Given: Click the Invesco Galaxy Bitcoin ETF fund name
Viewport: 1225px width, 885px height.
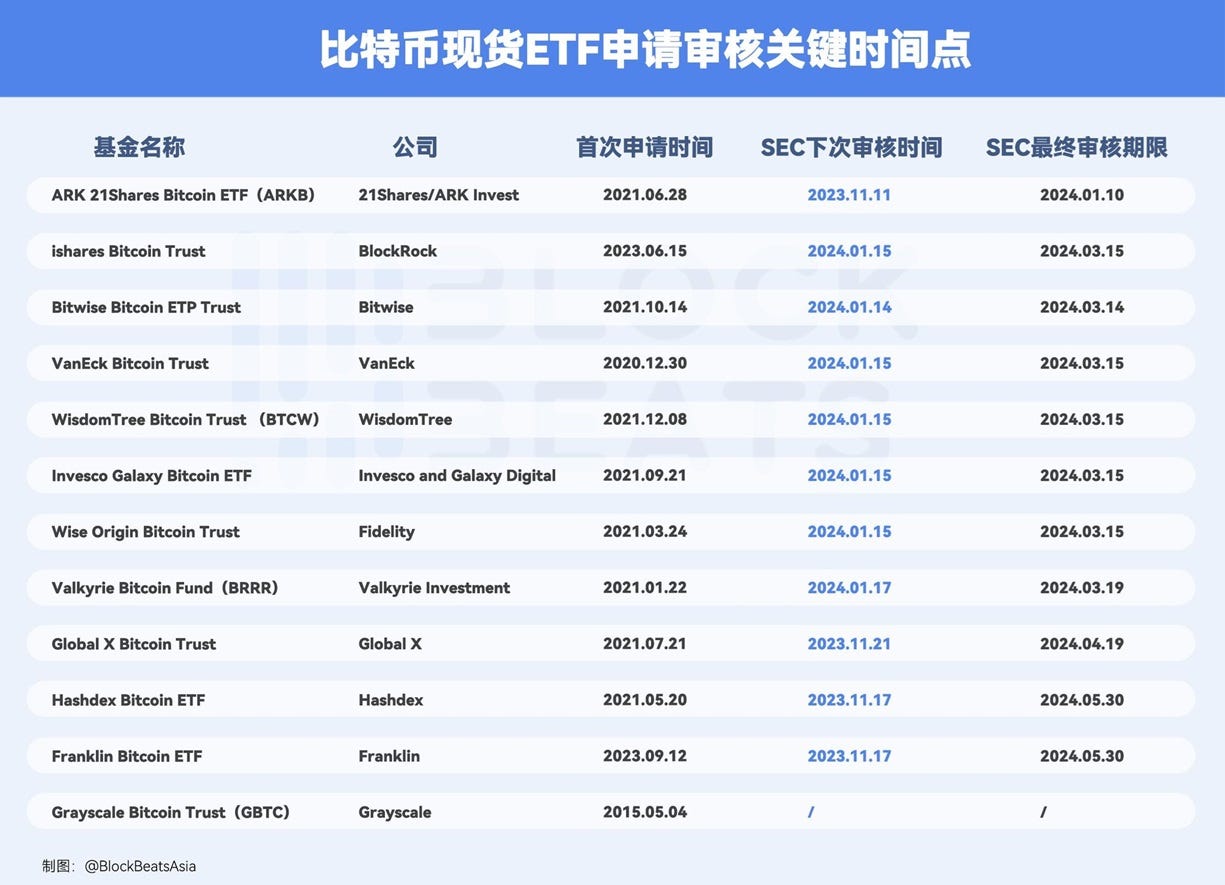Looking at the screenshot, I should [152, 475].
